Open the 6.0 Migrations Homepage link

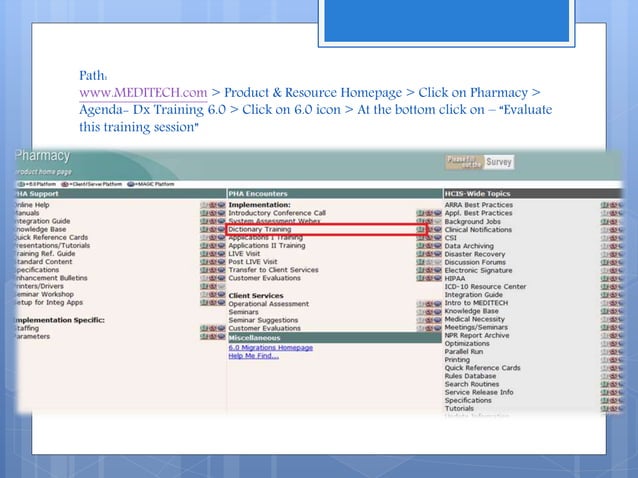coord(271,348)
